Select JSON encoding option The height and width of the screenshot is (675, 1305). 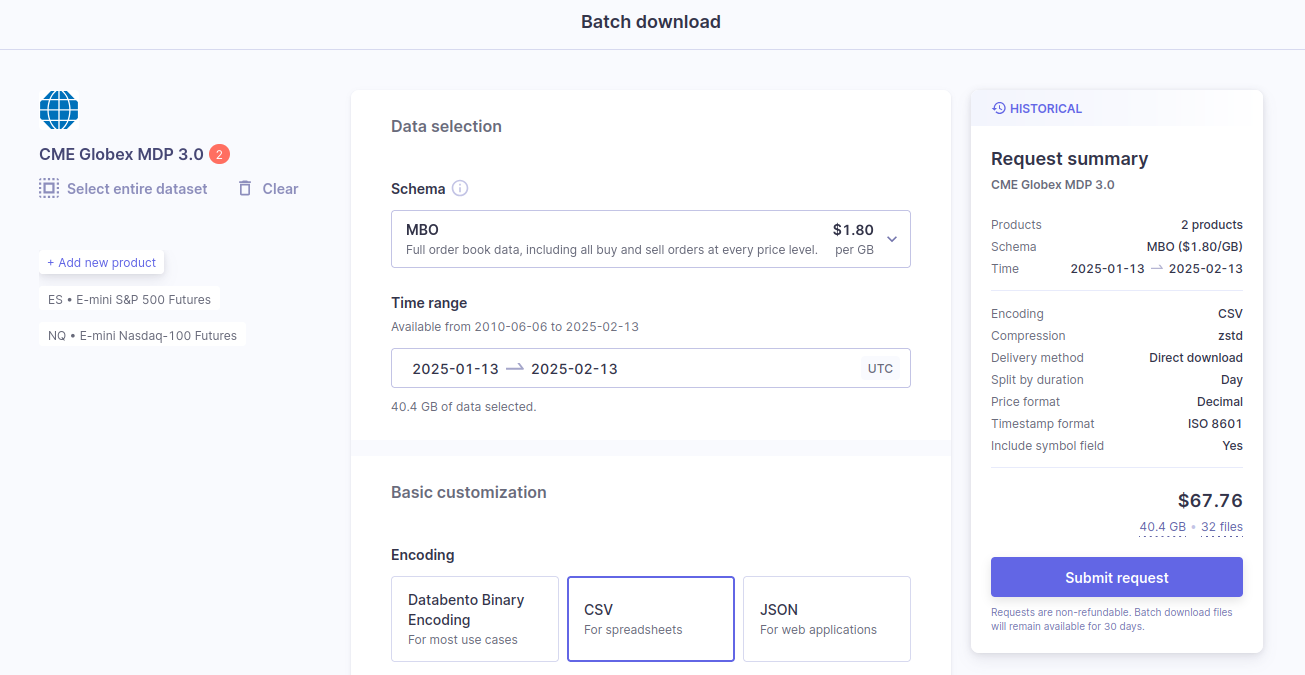coord(827,619)
